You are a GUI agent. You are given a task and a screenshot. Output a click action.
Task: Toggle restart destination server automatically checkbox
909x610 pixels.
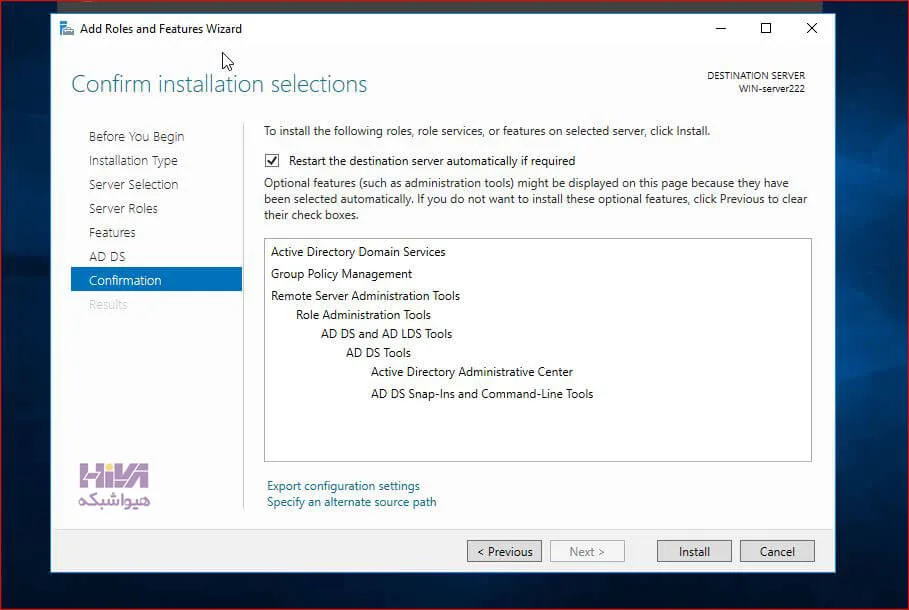tap(272, 161)
